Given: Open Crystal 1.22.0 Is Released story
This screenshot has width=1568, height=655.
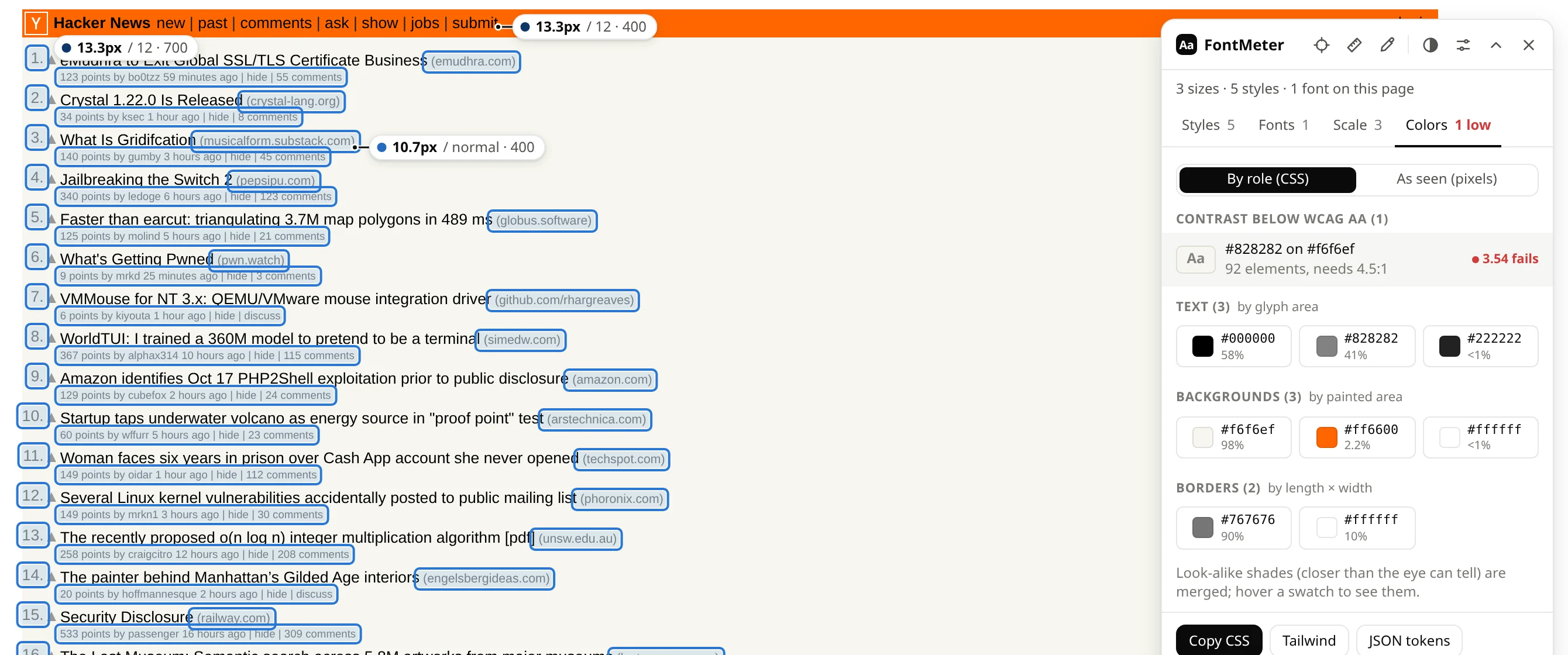Looking at the screenshot, I should [151, 100].
